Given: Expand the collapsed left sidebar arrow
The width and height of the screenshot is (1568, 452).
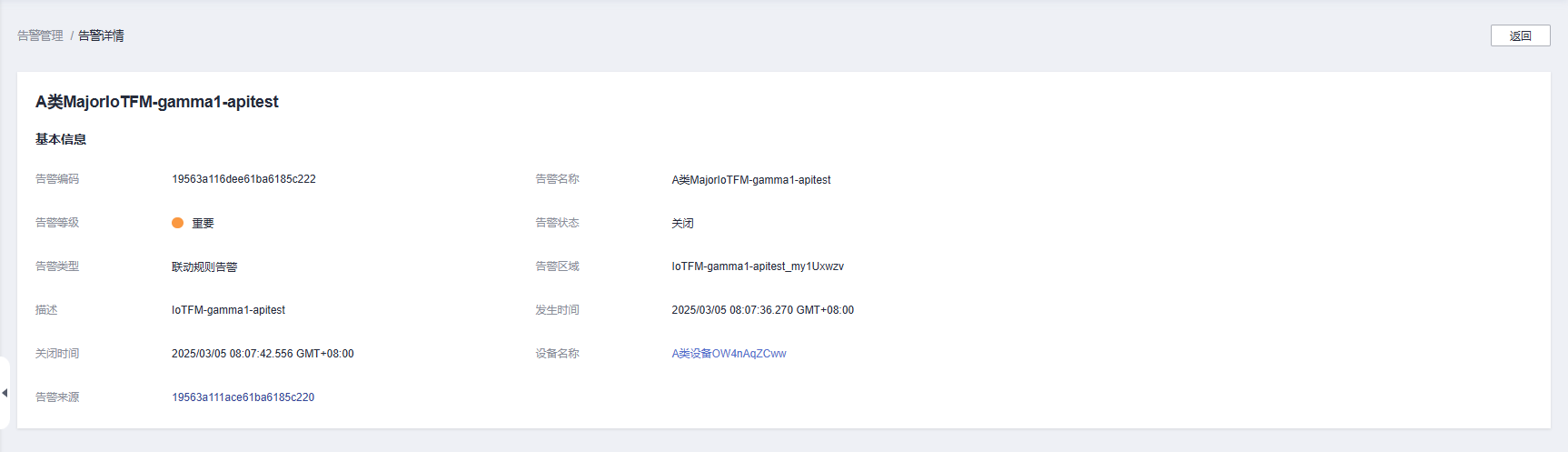Looking at the screenshot, I should [x=5, y=393].
